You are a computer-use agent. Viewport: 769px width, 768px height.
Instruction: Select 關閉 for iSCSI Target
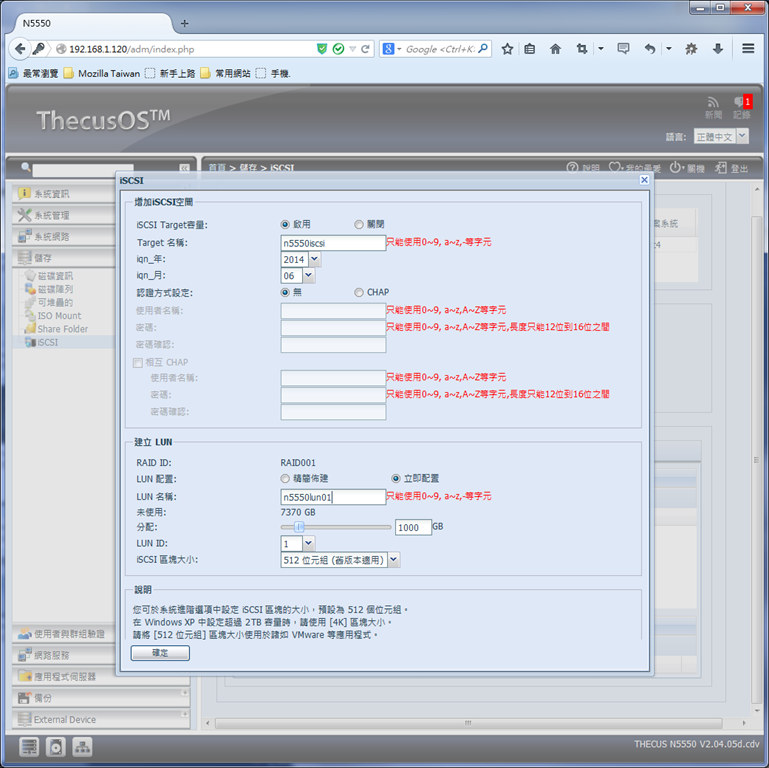(359, 225)
